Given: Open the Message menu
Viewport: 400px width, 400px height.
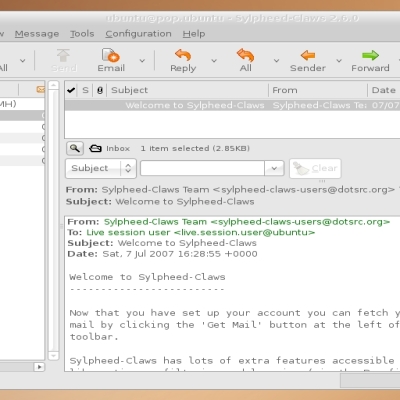Looking at the screenshot, I should tap(37, 34).
